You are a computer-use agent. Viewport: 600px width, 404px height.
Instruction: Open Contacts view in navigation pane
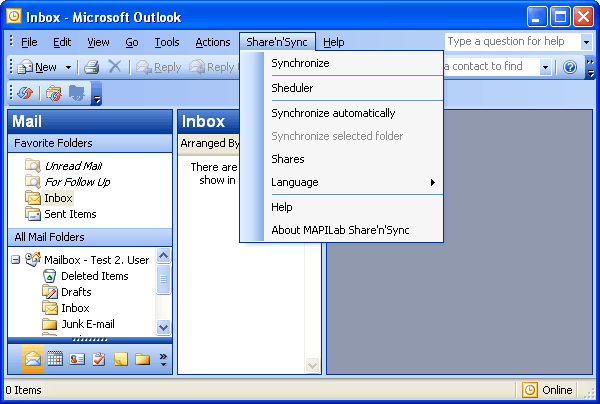pyautogui.click(x=77, y=358)
